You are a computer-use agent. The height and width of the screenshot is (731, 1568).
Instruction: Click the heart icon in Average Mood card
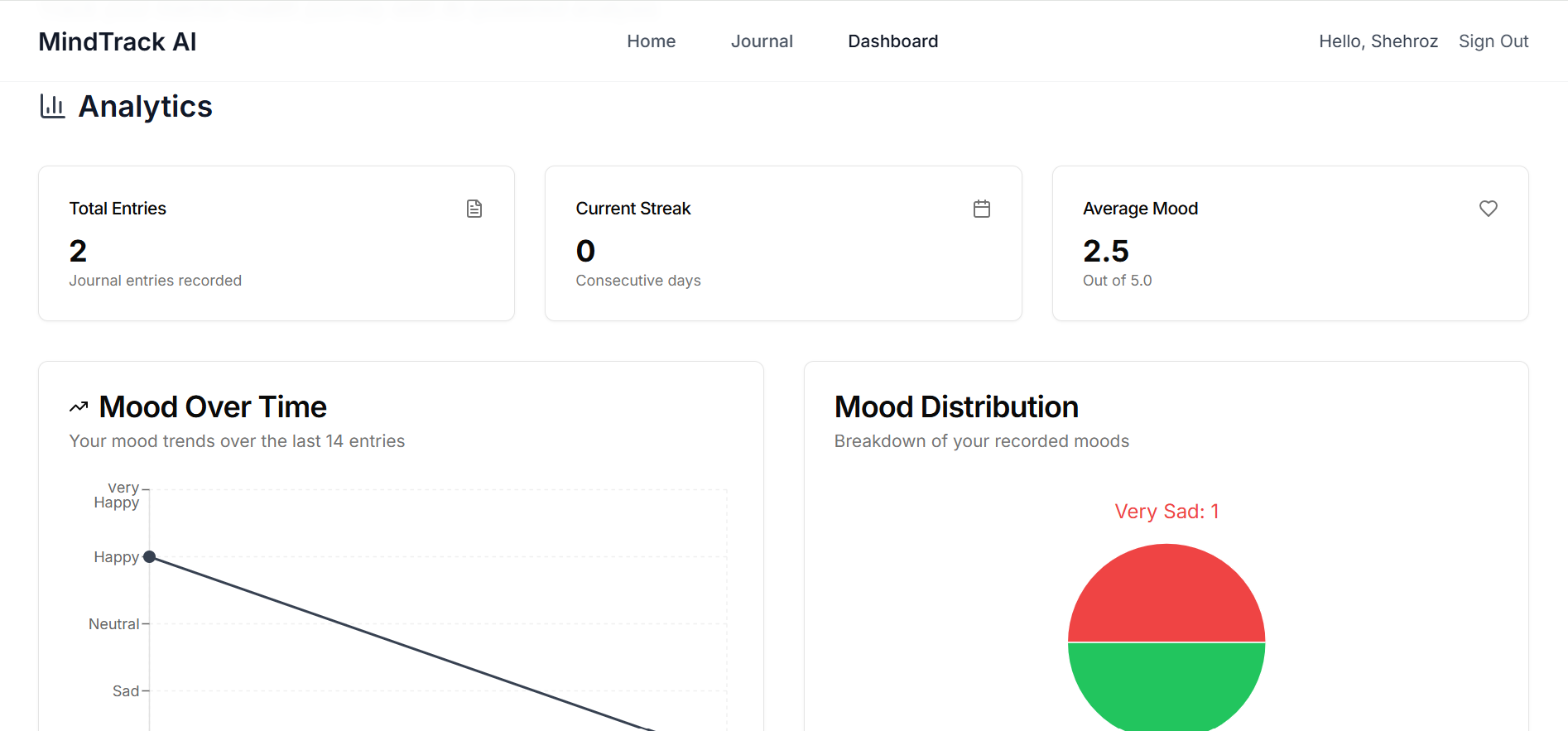pos(1489,209)
